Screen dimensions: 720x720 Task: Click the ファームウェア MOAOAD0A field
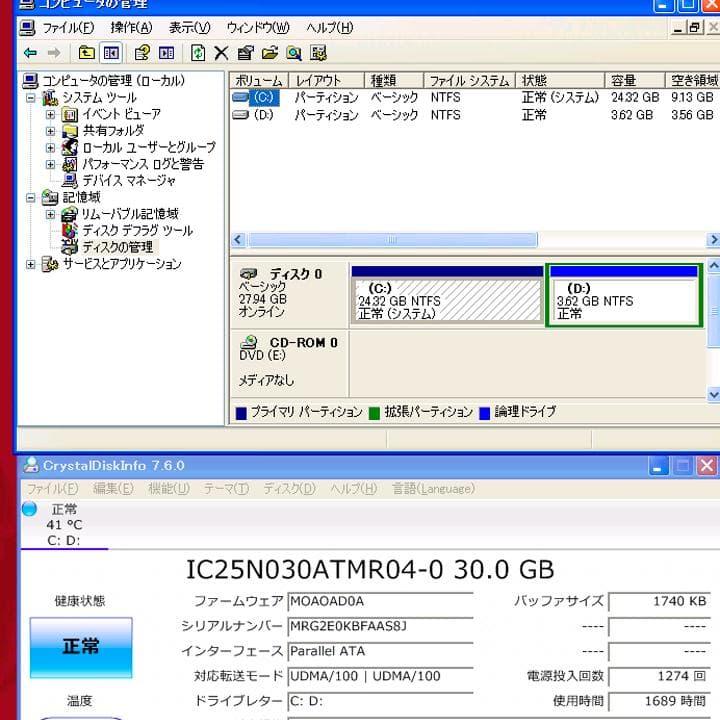[x=380, y=602]
